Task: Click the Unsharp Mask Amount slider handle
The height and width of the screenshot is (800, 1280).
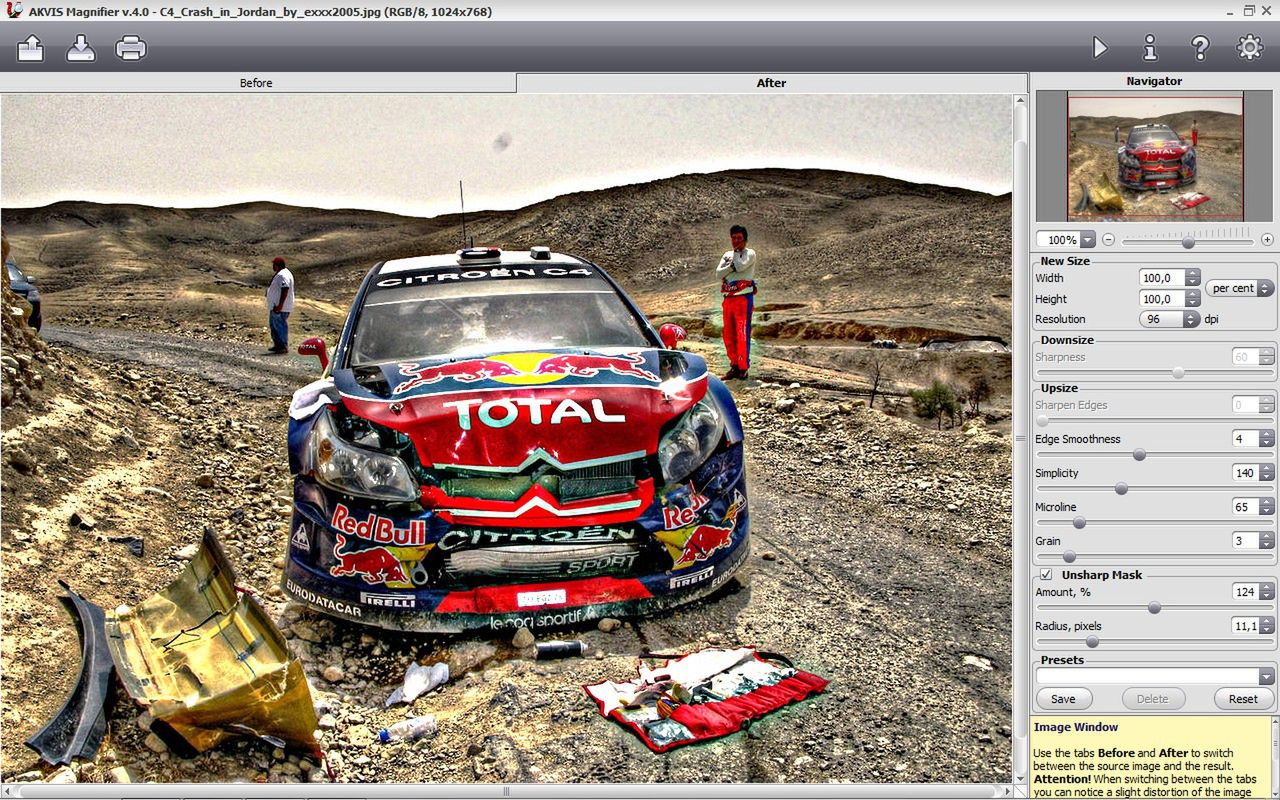Action: pyautogui.click(x=1154, y=608)
